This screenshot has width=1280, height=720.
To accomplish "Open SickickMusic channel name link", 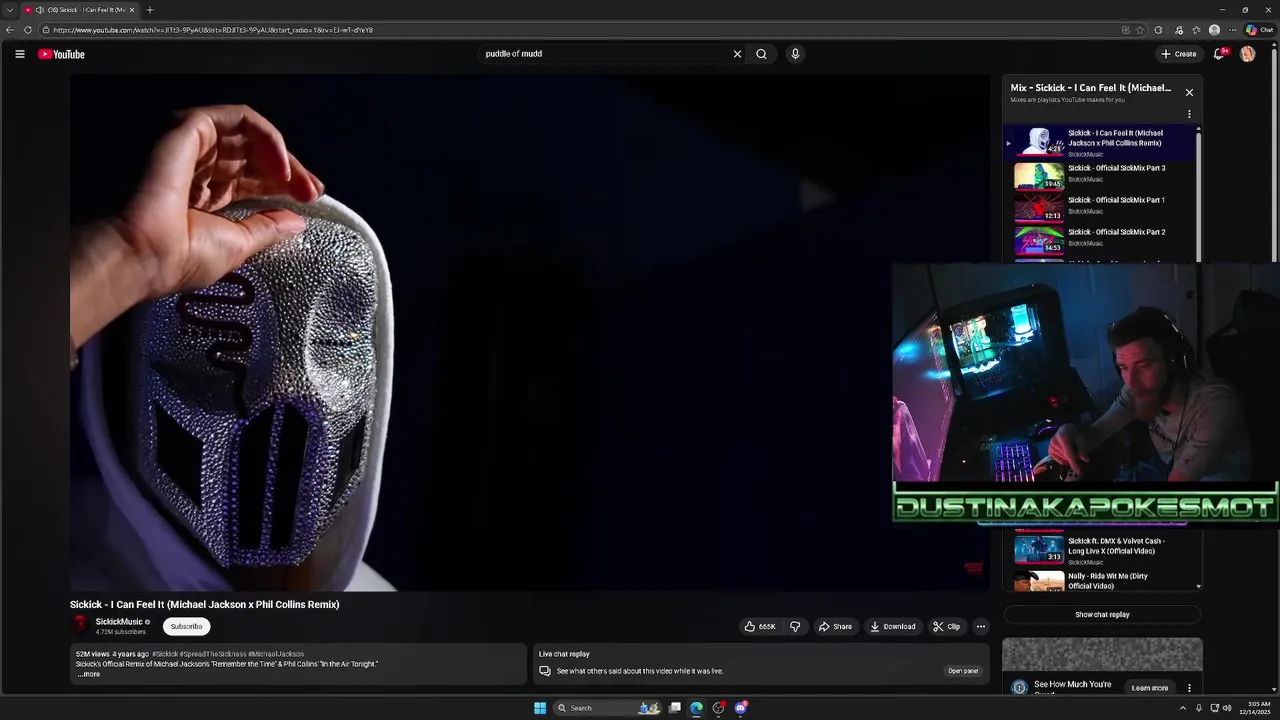I will 119,622.
